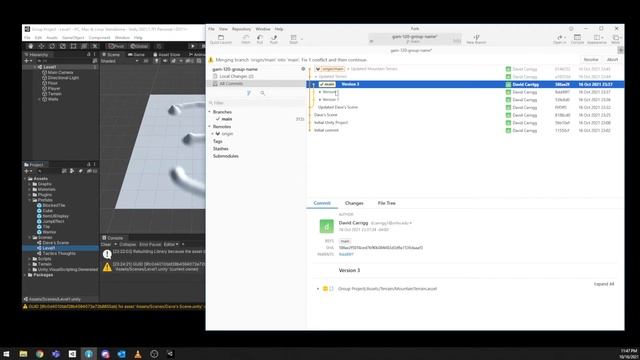Click the Stash button in Fork
640x360 pixels.
293,39
